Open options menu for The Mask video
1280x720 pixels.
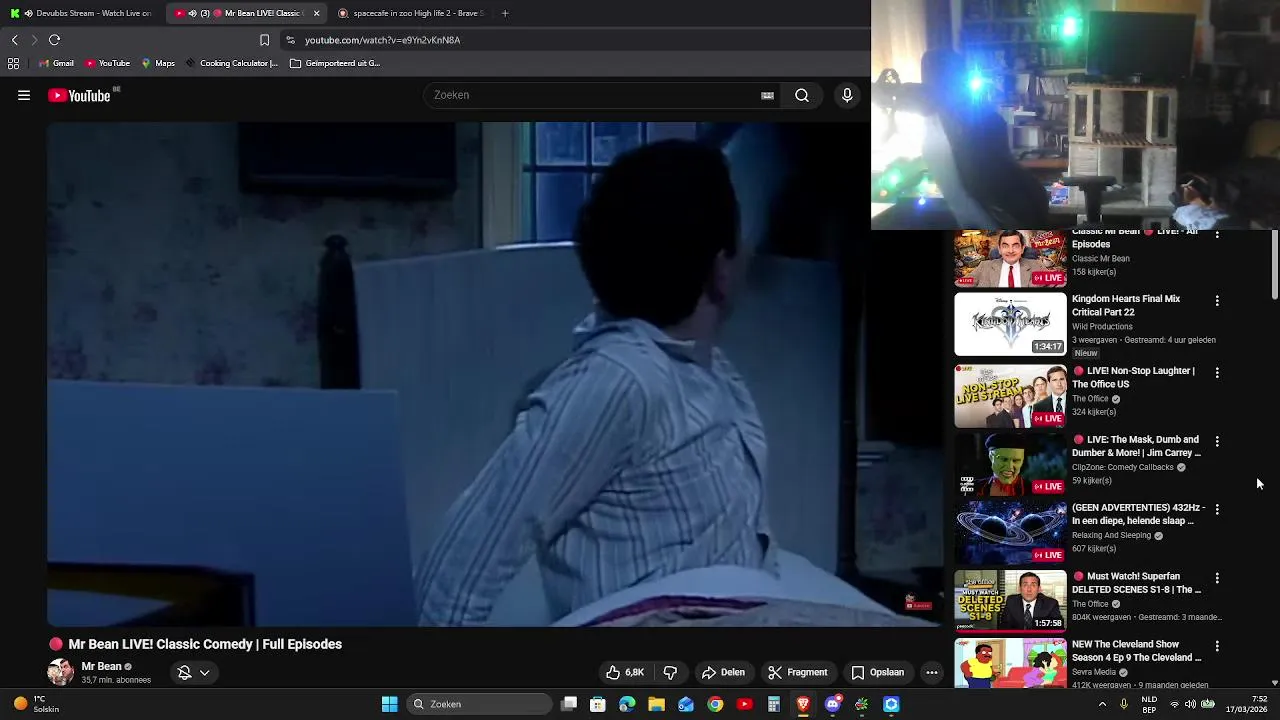(x=1217, y=441)
